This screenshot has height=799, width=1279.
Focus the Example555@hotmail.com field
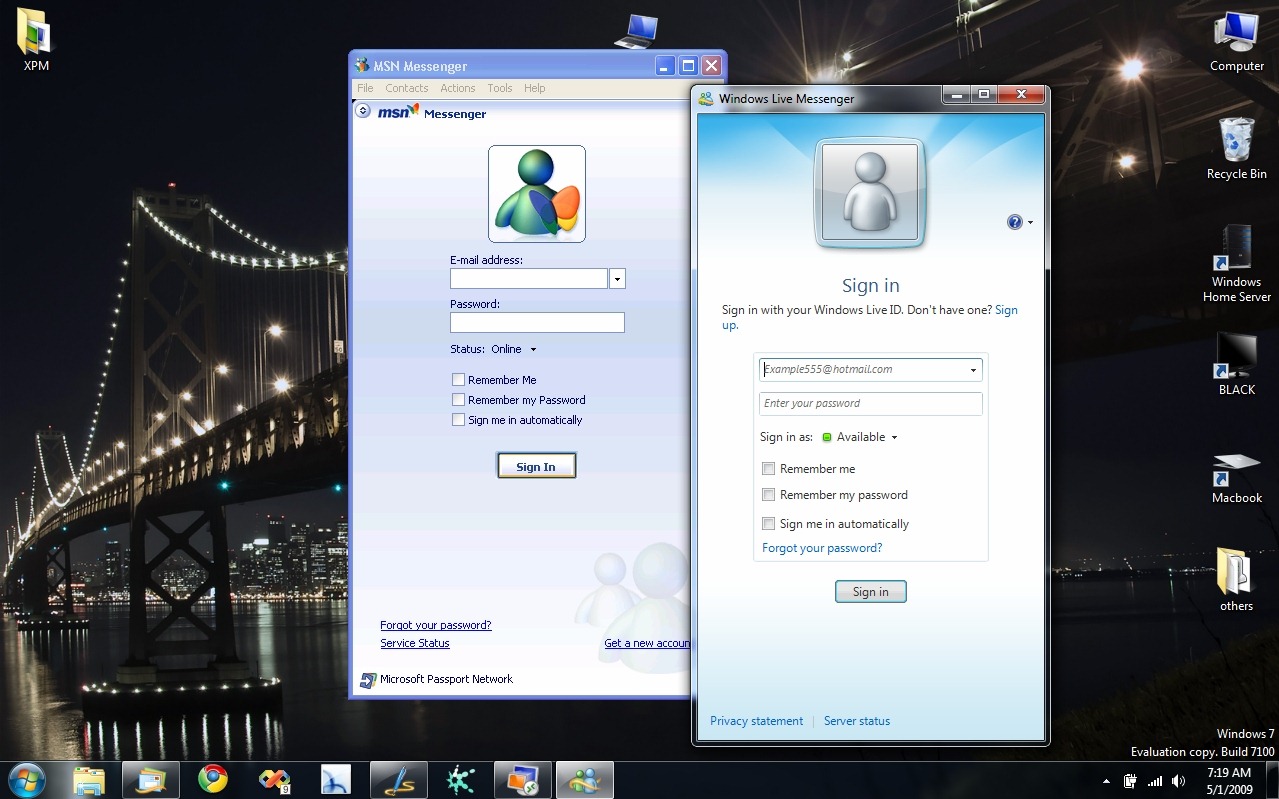tap(871, 370)
